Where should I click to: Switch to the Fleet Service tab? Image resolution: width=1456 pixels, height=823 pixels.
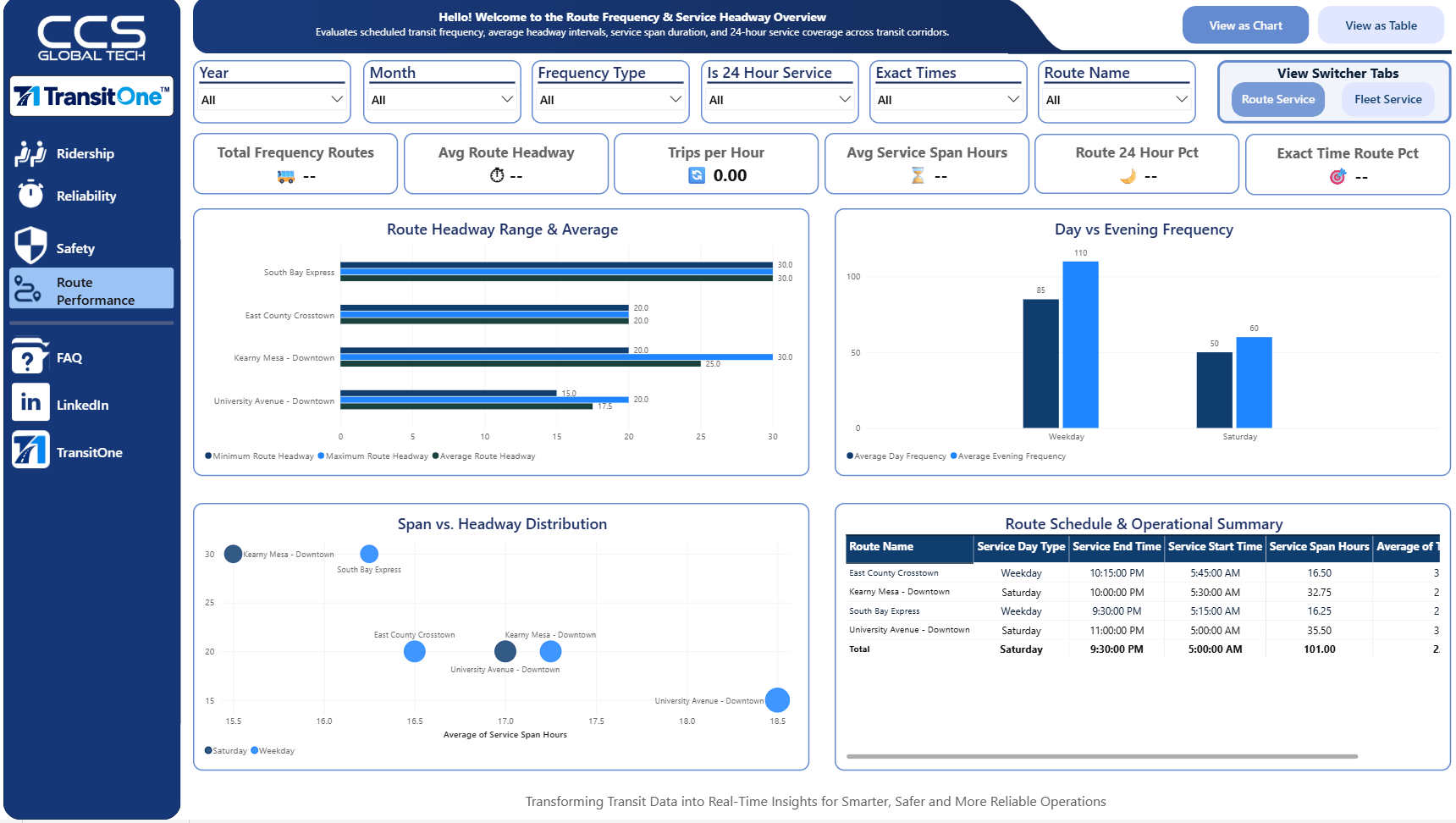[x=1387, y=99]
